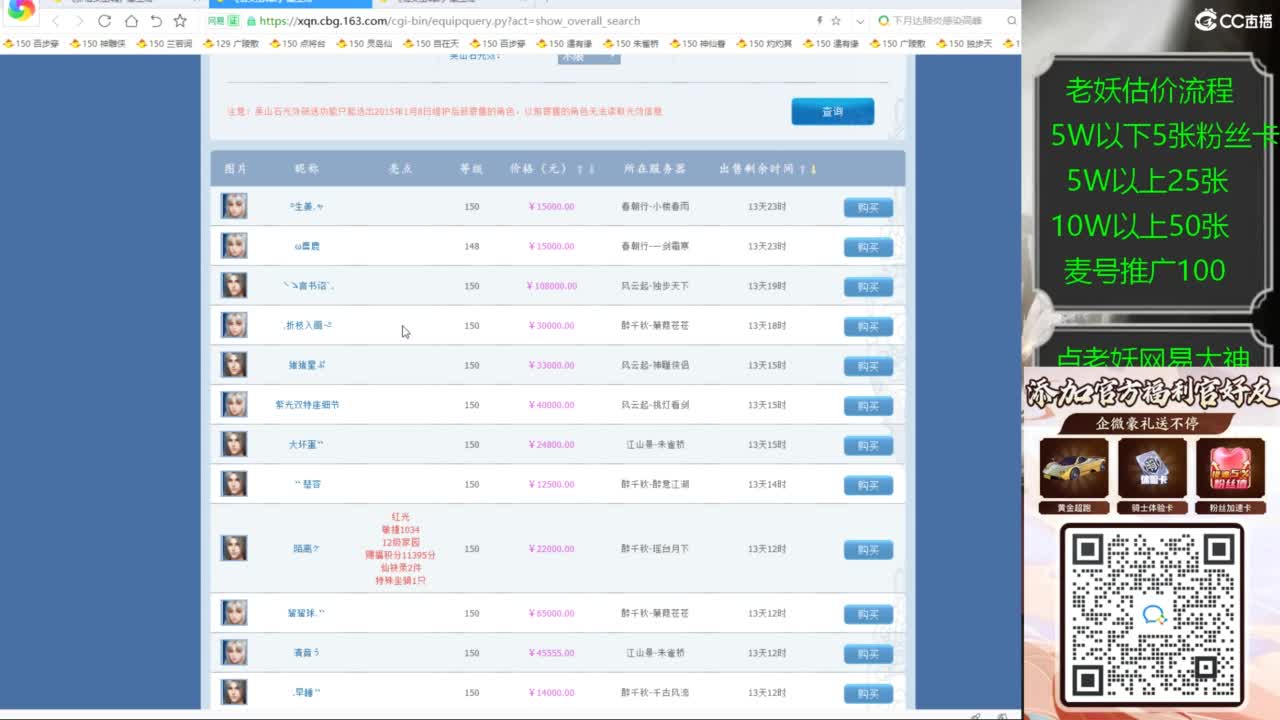The height and width of the screenshot is (720, 1280).
Task: Open the dropdown above the query button
Action: pyautogui.click(x=589, y=57)
